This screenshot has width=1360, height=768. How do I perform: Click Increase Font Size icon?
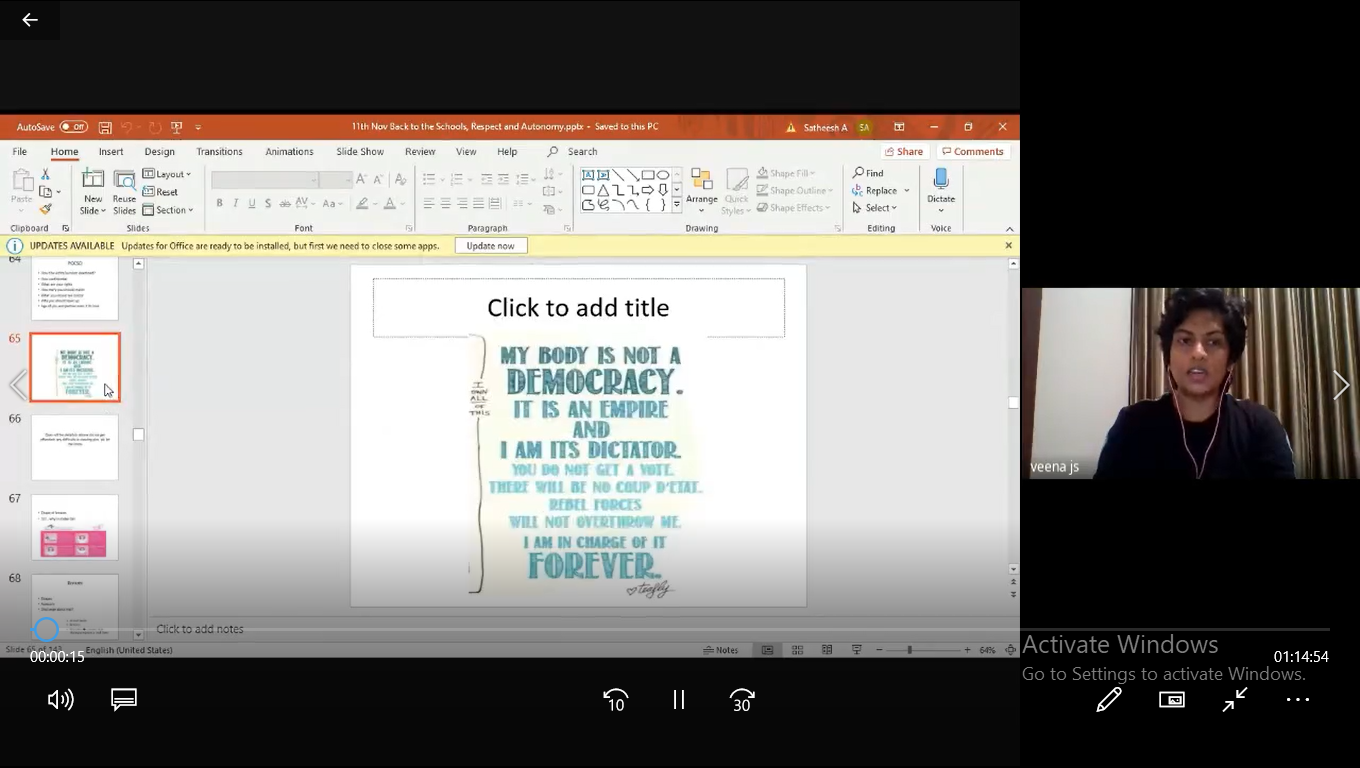coord(362,179)
